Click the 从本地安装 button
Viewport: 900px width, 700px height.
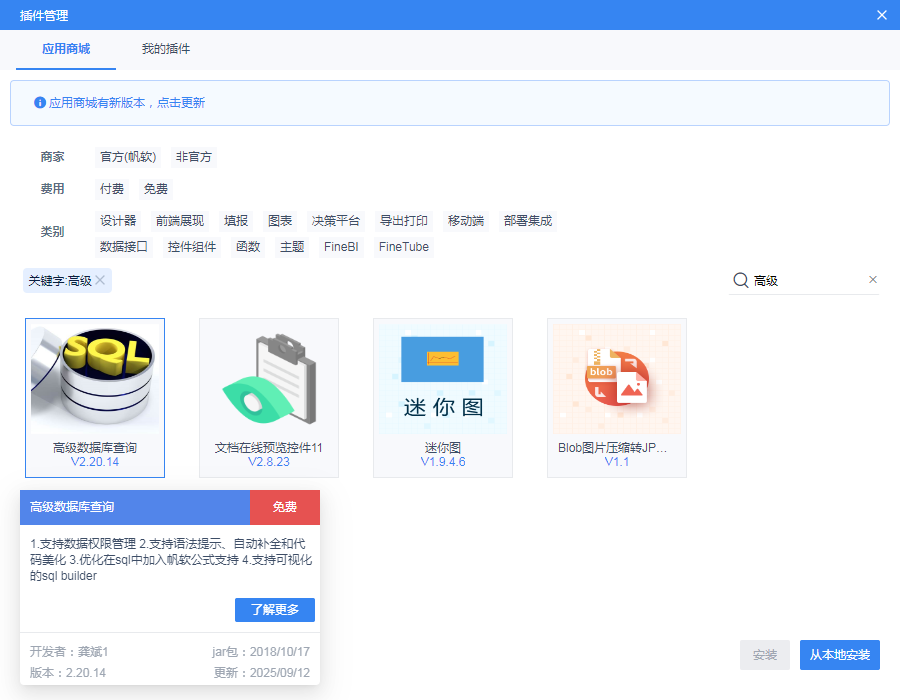point(839,655)
